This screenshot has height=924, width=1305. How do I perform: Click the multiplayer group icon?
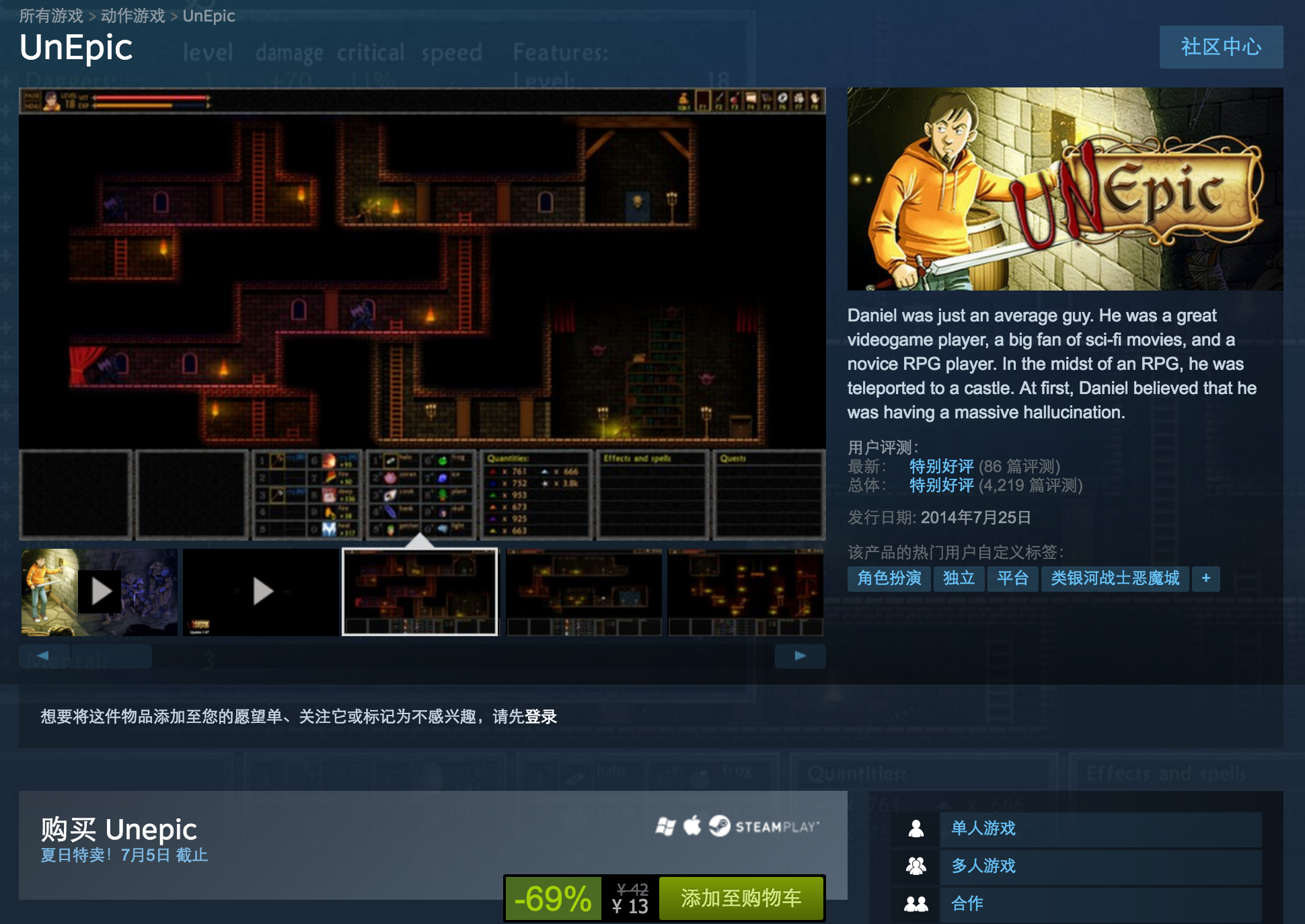coord(916,866)
